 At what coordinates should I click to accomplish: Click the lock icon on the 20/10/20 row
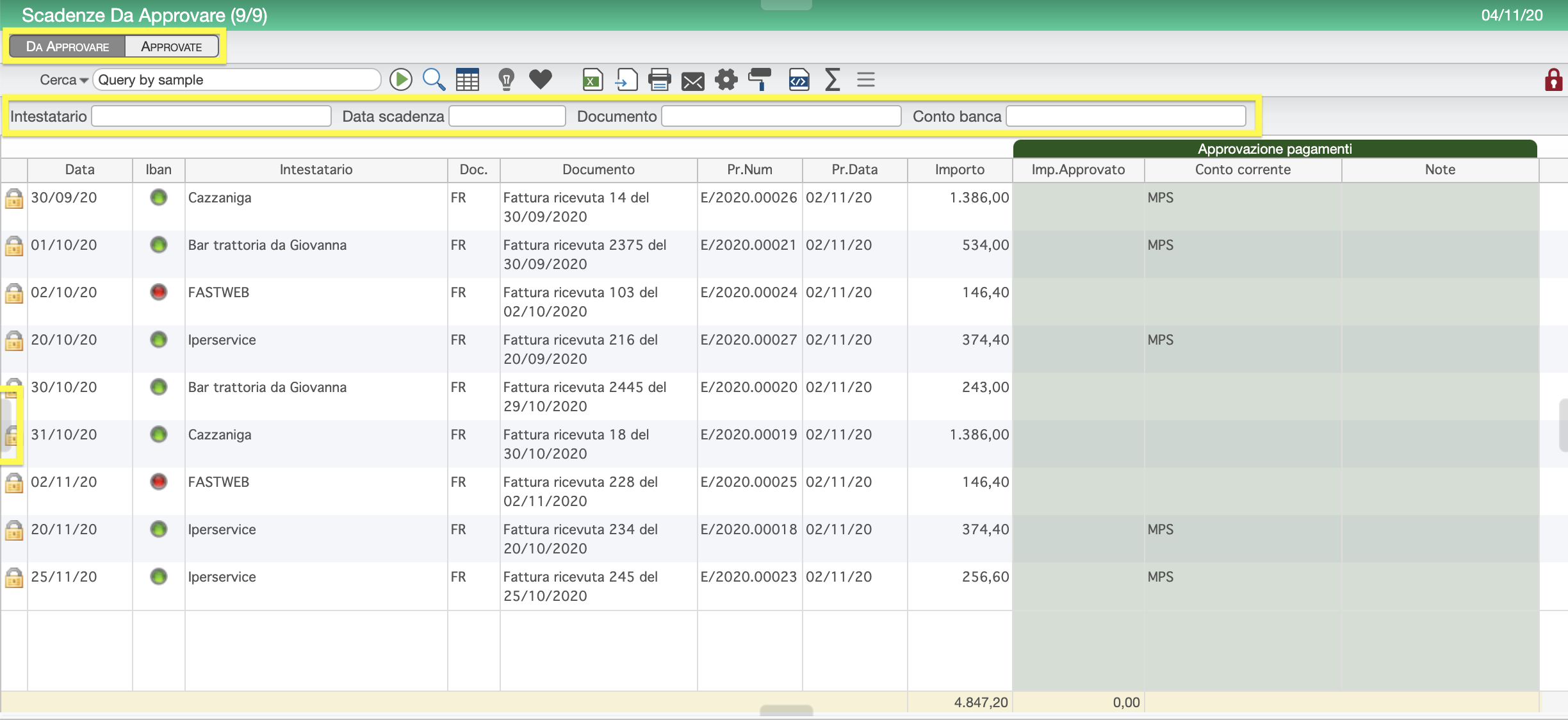(14, 341)
